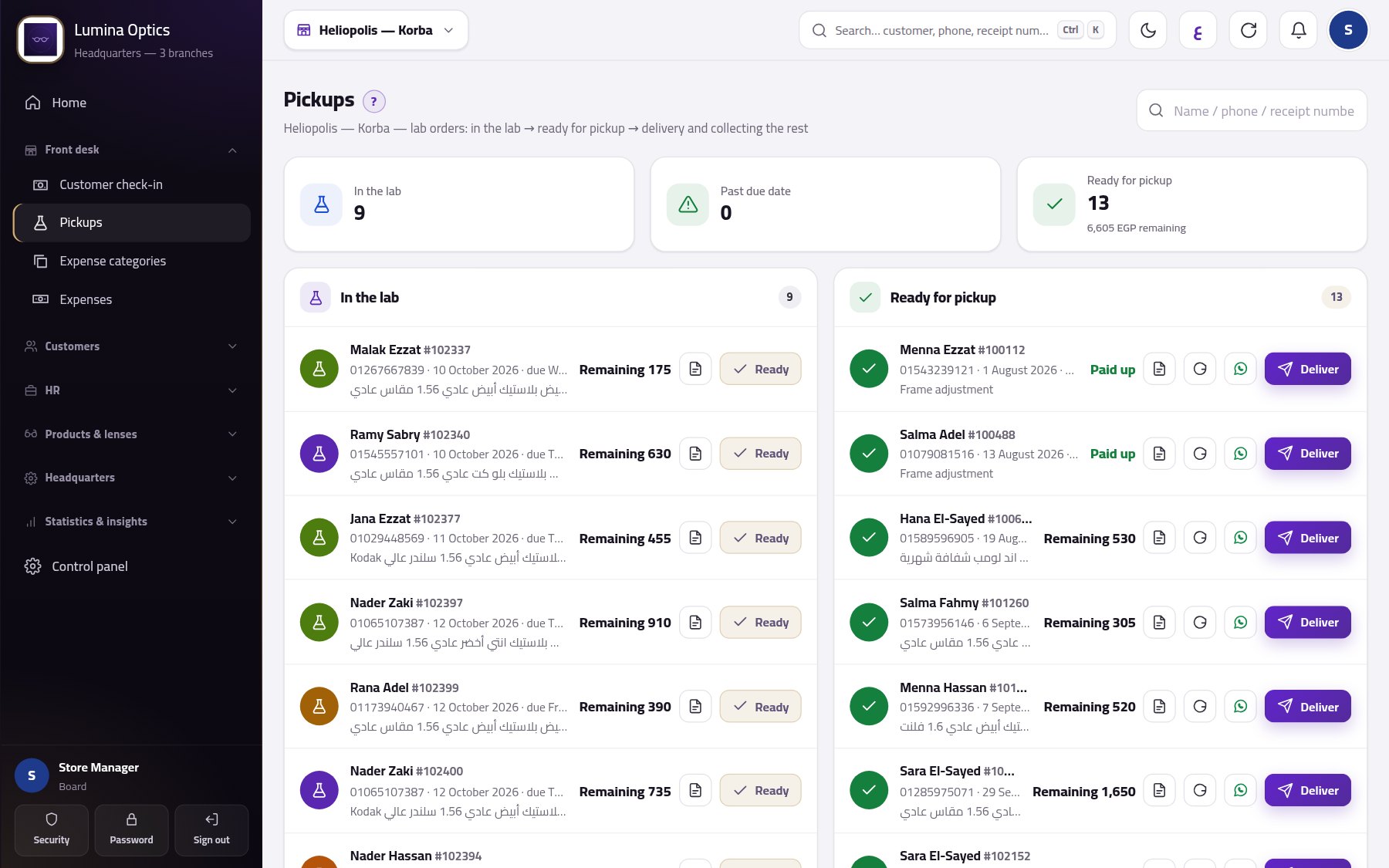Open receipt document for Hana El-Sayed
The width and height of the screenshot is (1389, 868).
pos(1159,539)
